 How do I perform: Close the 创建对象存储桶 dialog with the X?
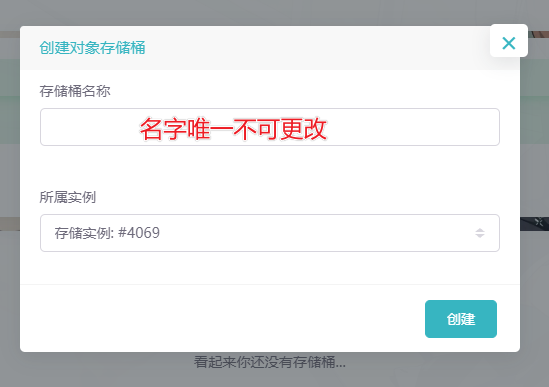click(x=508, y=43)
